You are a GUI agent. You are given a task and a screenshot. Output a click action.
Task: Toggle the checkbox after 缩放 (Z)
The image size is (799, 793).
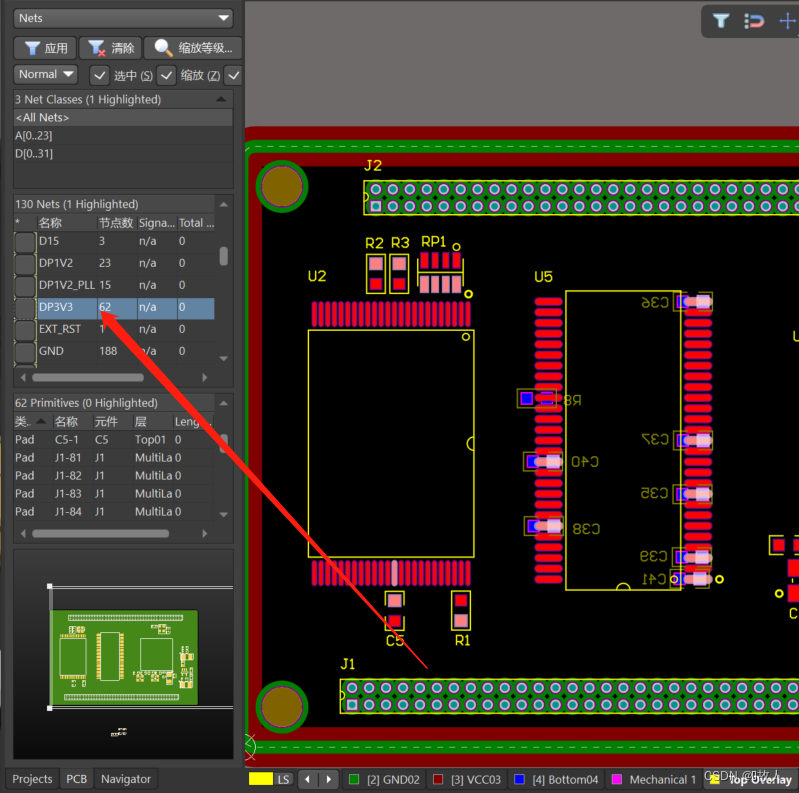pos(233,76)
